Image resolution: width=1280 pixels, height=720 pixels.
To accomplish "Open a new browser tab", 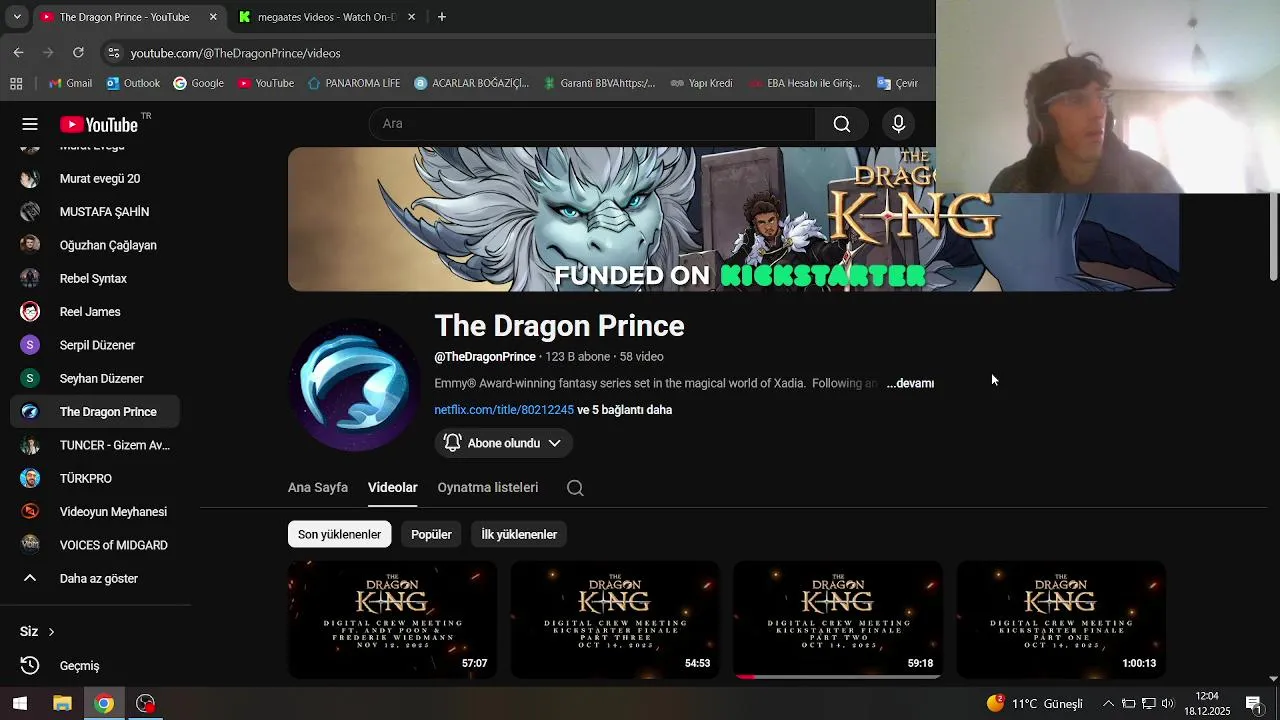I will tap(442, 17).
